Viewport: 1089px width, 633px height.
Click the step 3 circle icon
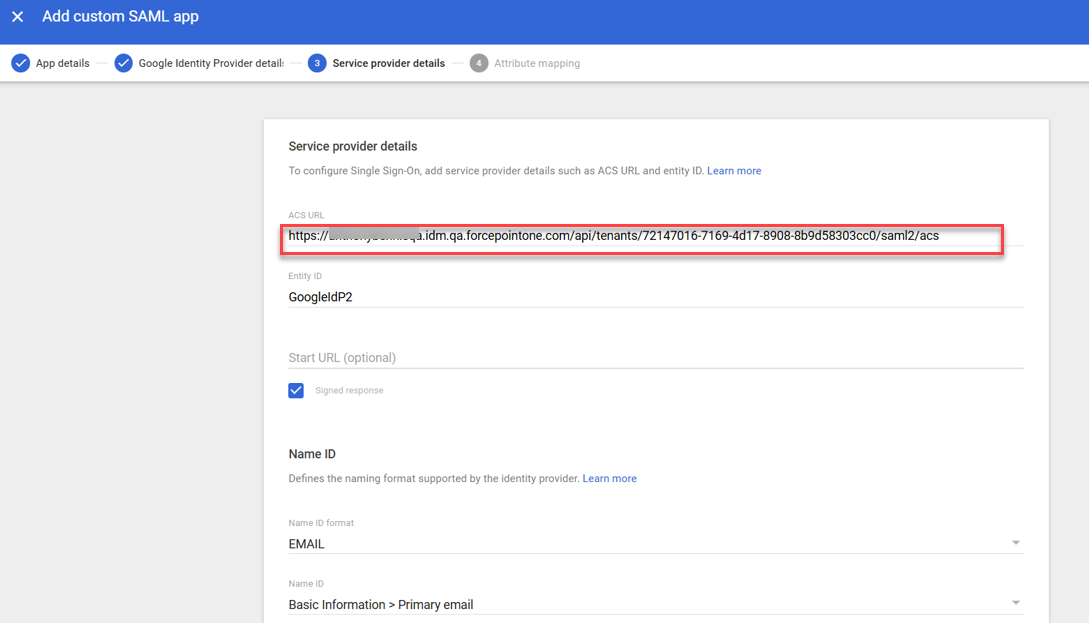pyautogui.click(x=317, y=63)
